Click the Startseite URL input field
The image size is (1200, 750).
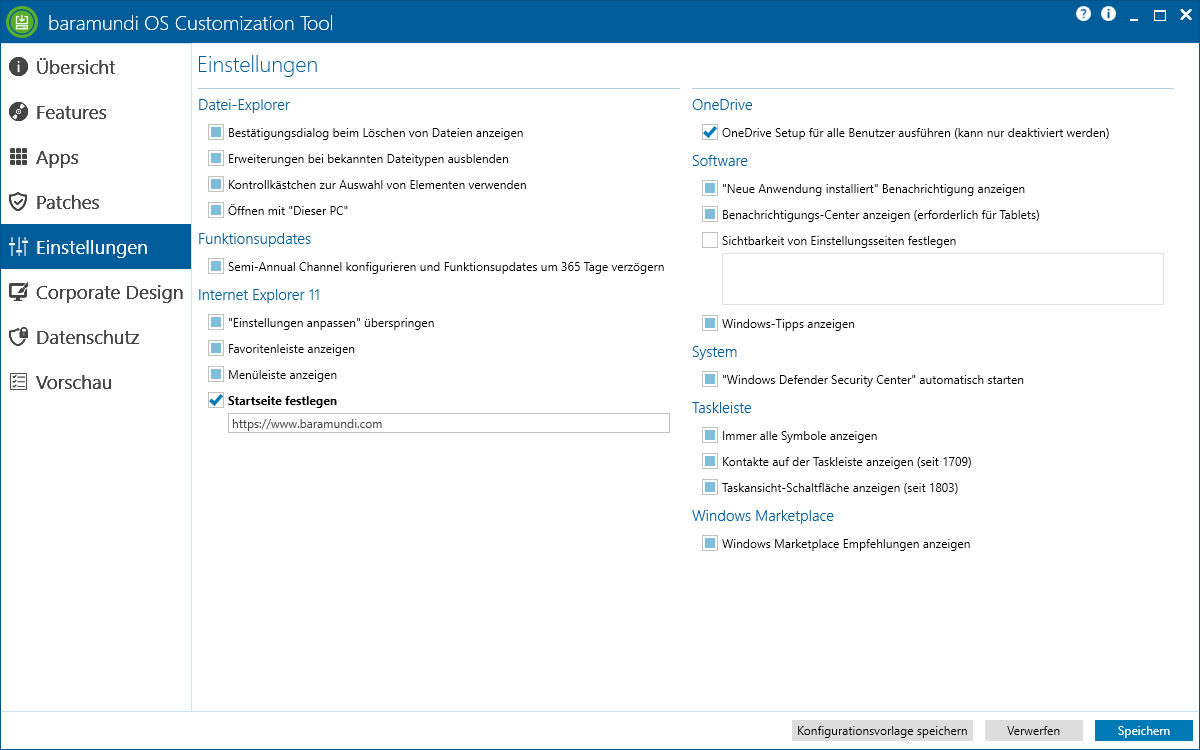(x=448, y=424)
